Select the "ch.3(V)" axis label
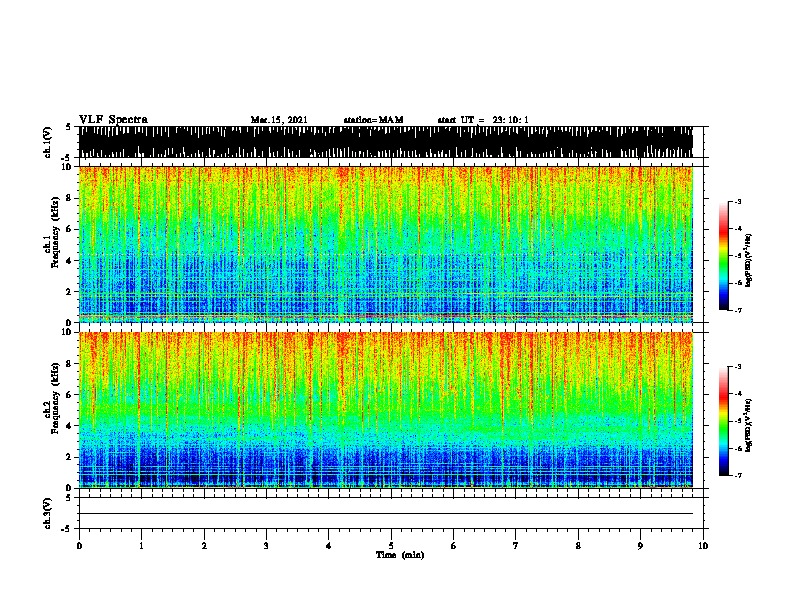 [48, 514]
